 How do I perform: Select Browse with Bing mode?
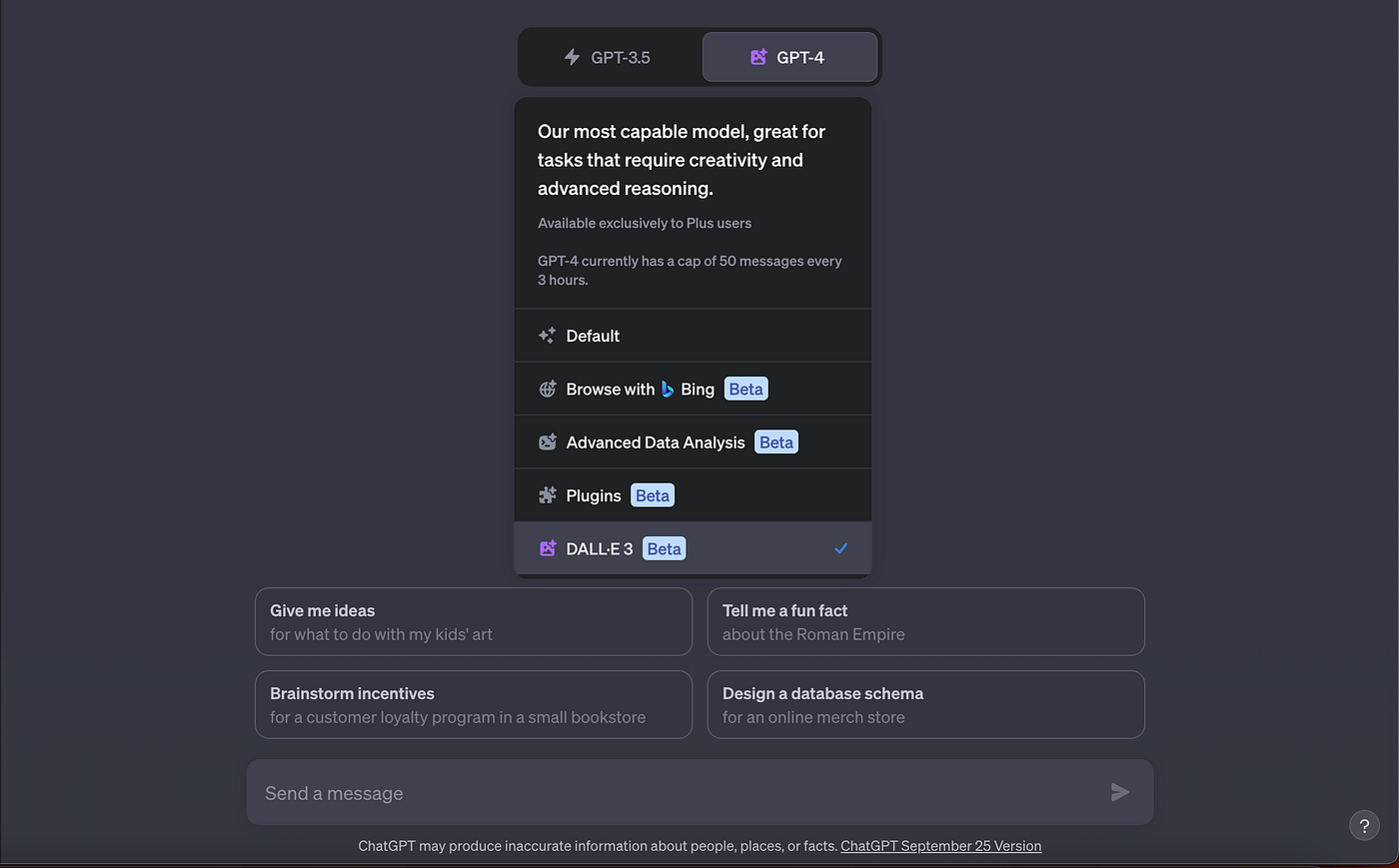(693, 389)
